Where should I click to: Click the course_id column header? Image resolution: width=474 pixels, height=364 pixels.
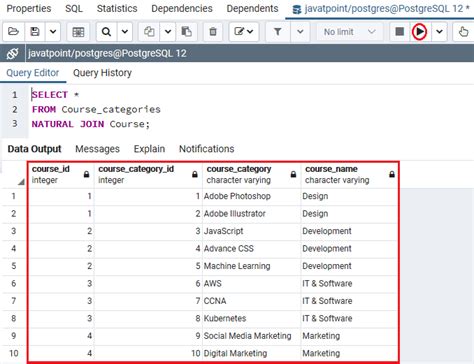[x=60, y=174]
